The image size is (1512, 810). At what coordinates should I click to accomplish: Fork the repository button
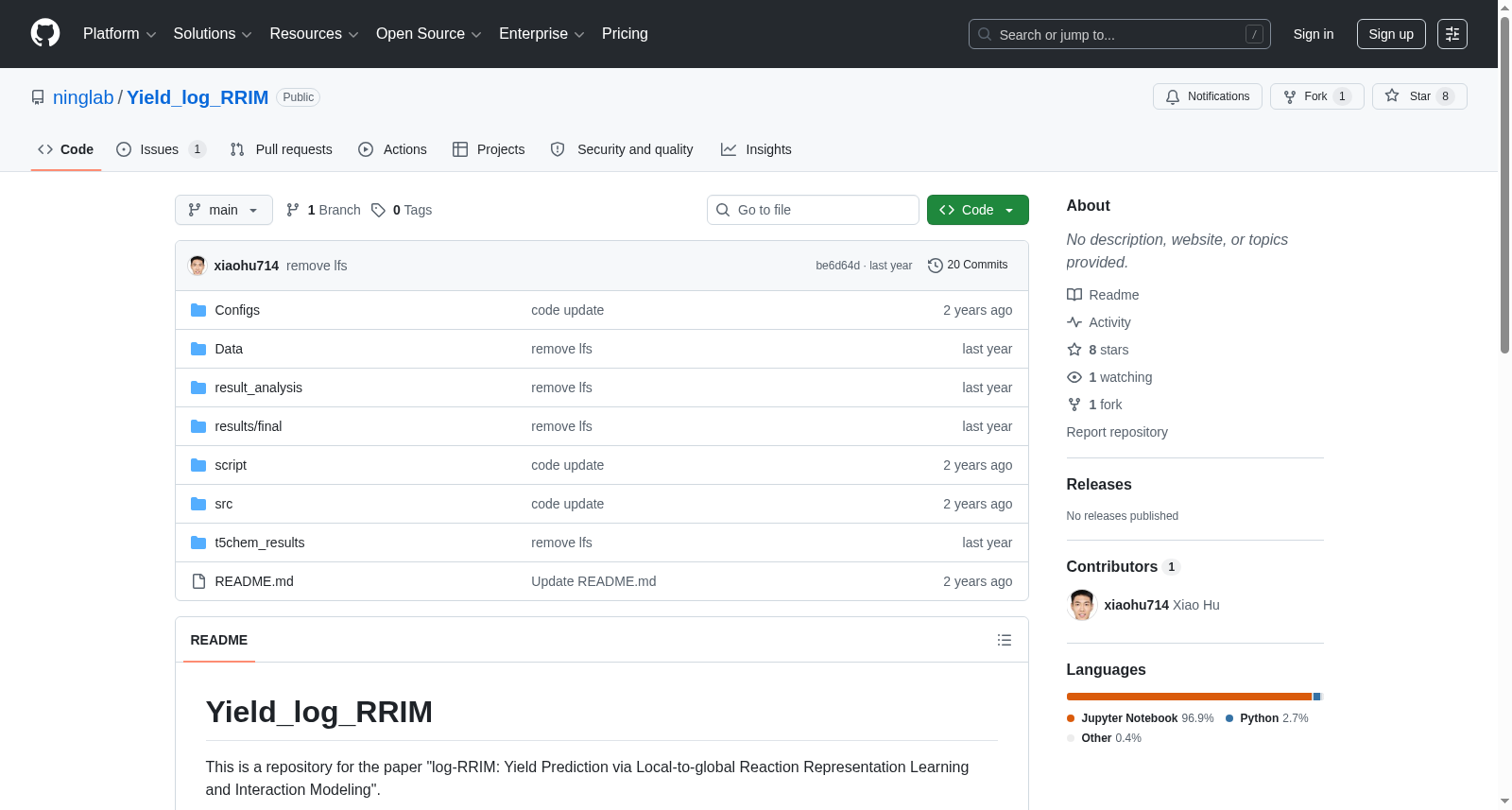point(1317,96)
